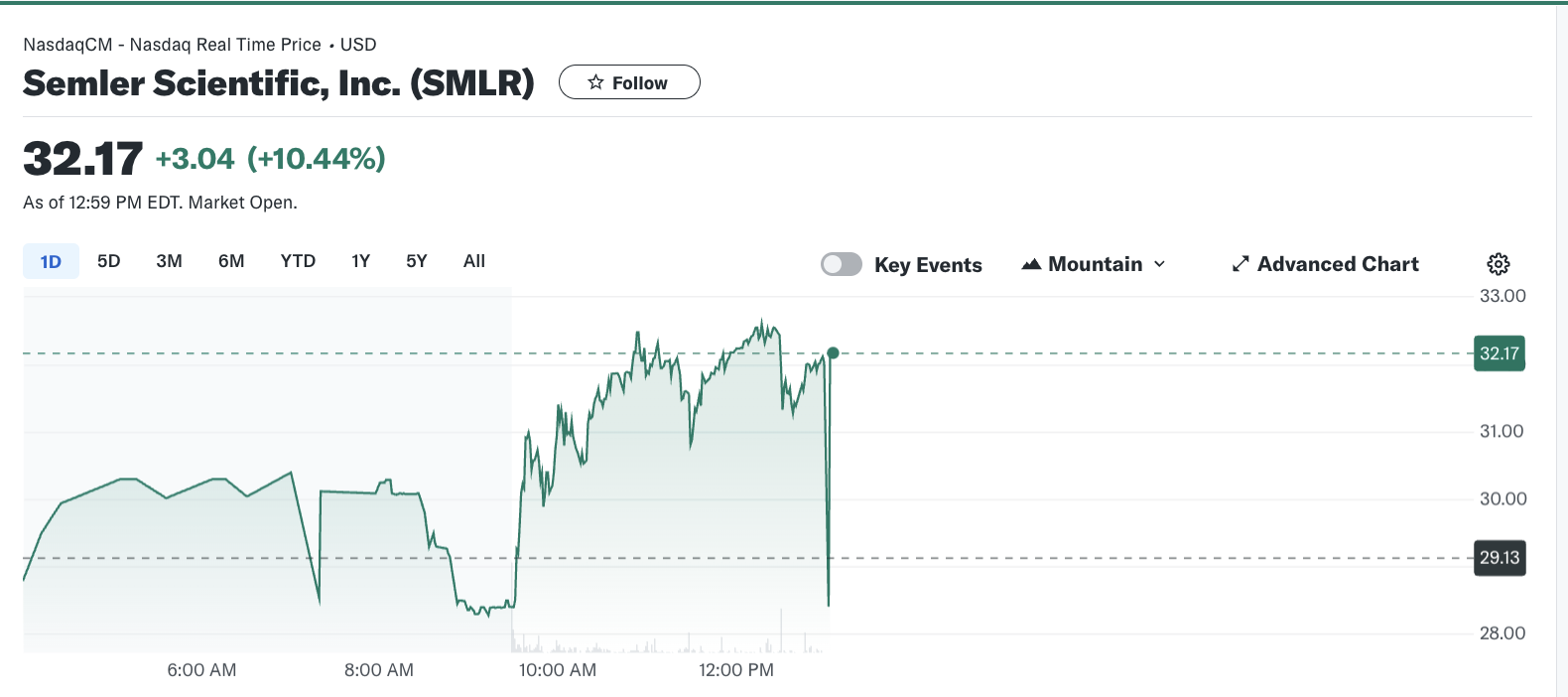Follow Semler Scientific stock
Image resolution: width=1568 pixels, height=697 pixels.
[x=629, y=82]
